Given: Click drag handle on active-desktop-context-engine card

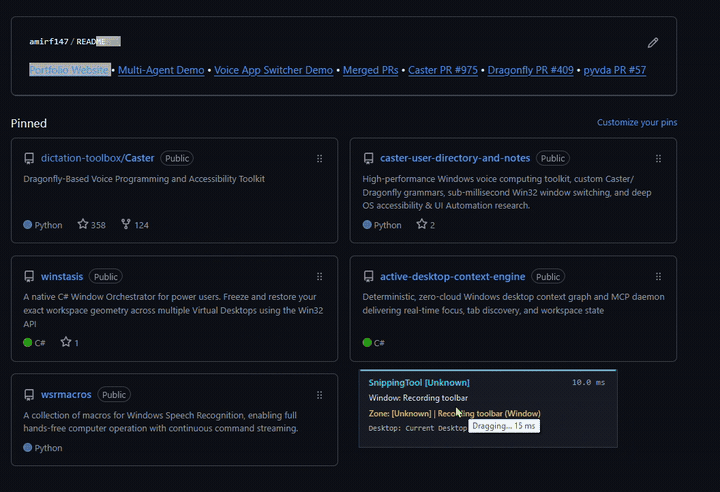Looking at the screenshot, I should tap(658, 277).
